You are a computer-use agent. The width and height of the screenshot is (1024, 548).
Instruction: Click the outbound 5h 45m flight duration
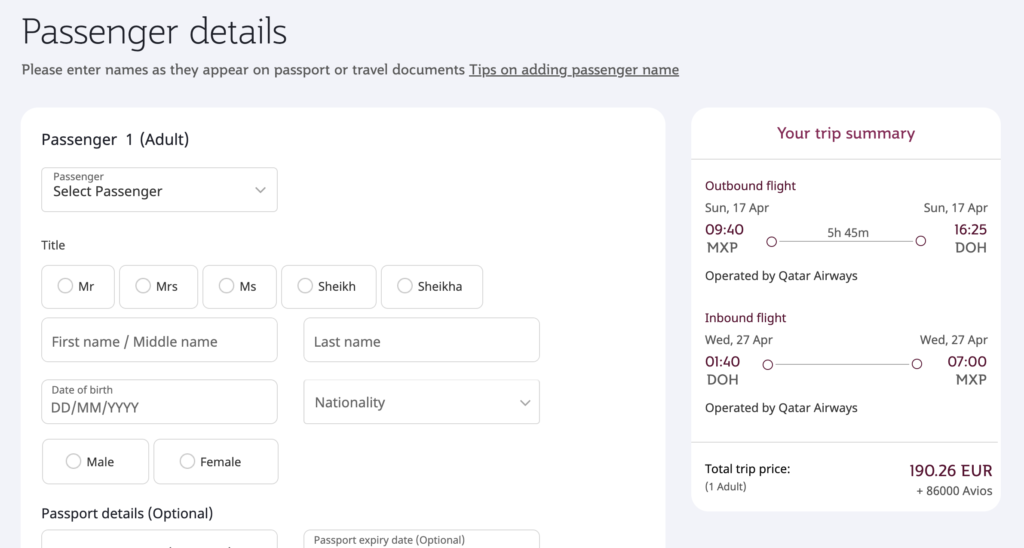click(847, 233)
